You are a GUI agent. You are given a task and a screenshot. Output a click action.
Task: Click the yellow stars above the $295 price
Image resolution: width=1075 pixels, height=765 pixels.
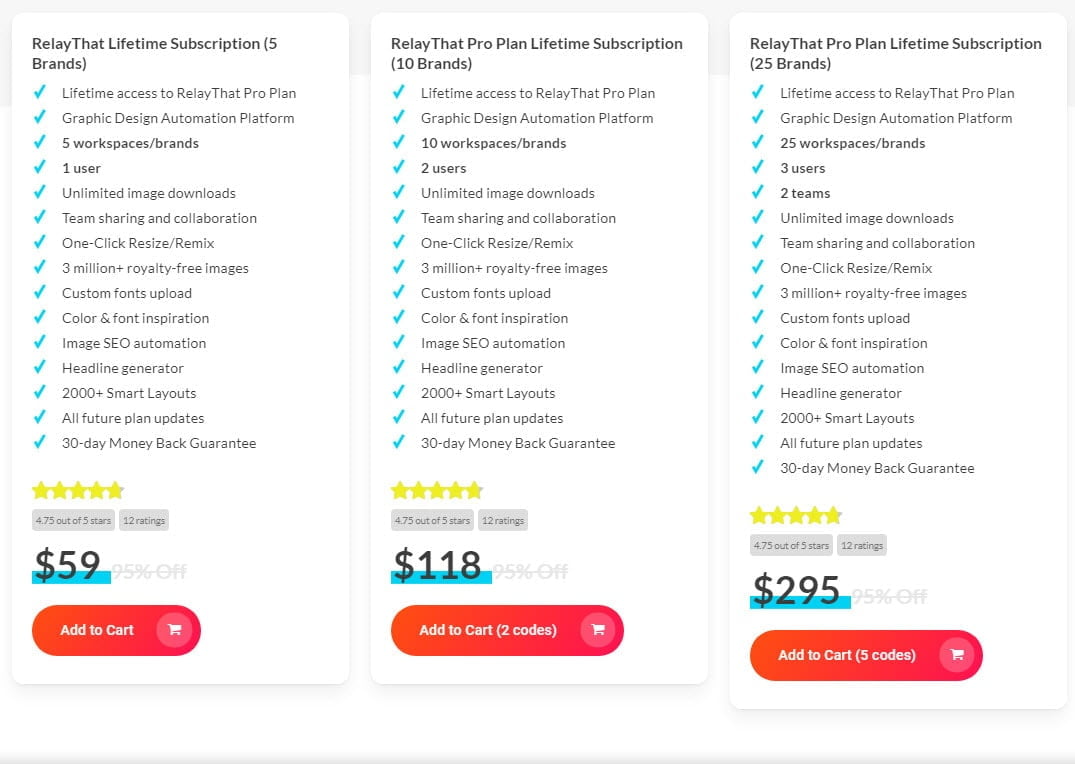point(796,516)
